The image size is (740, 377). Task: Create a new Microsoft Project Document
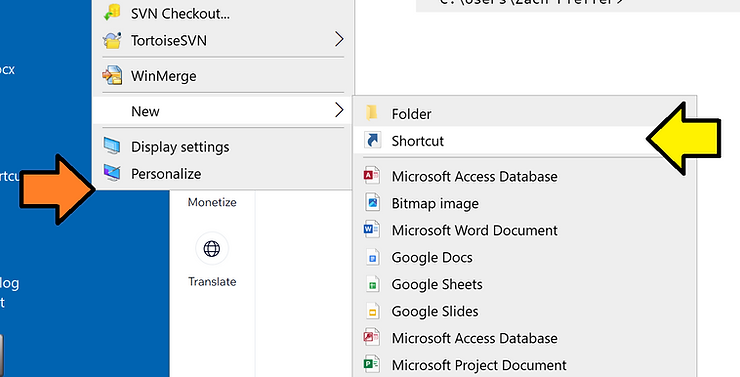click(x=524, y=365)
